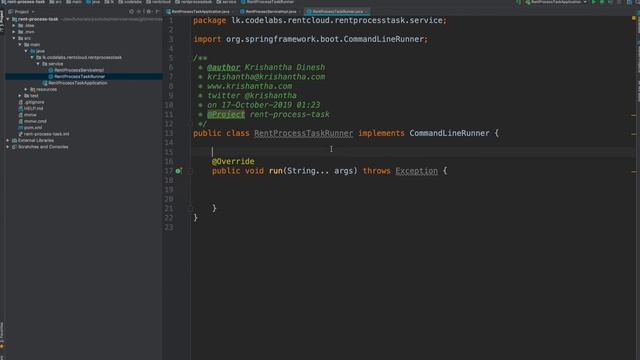
Task: Select RentProcessTaskApplication in project tree
Action: (78, 83)
